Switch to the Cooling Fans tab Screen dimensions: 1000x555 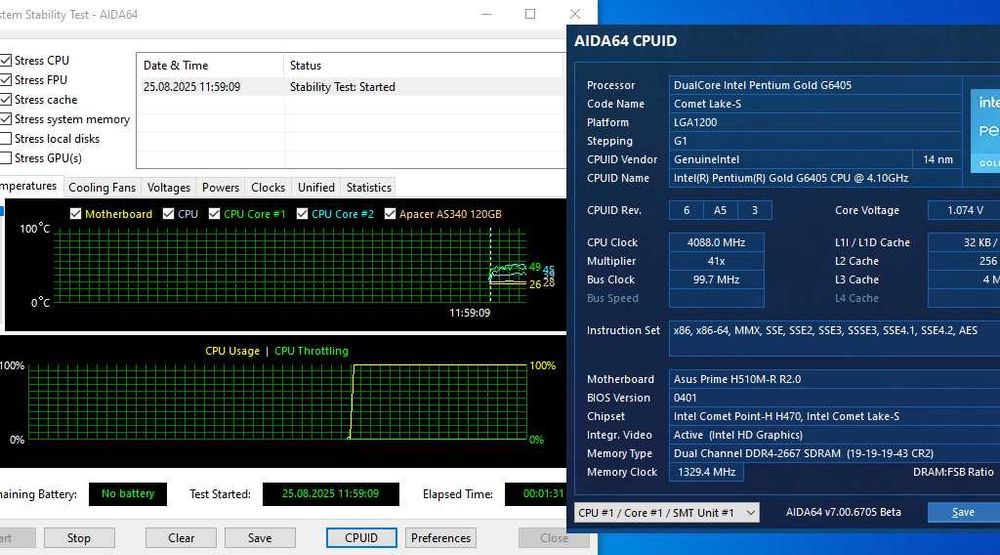(102, 188)
